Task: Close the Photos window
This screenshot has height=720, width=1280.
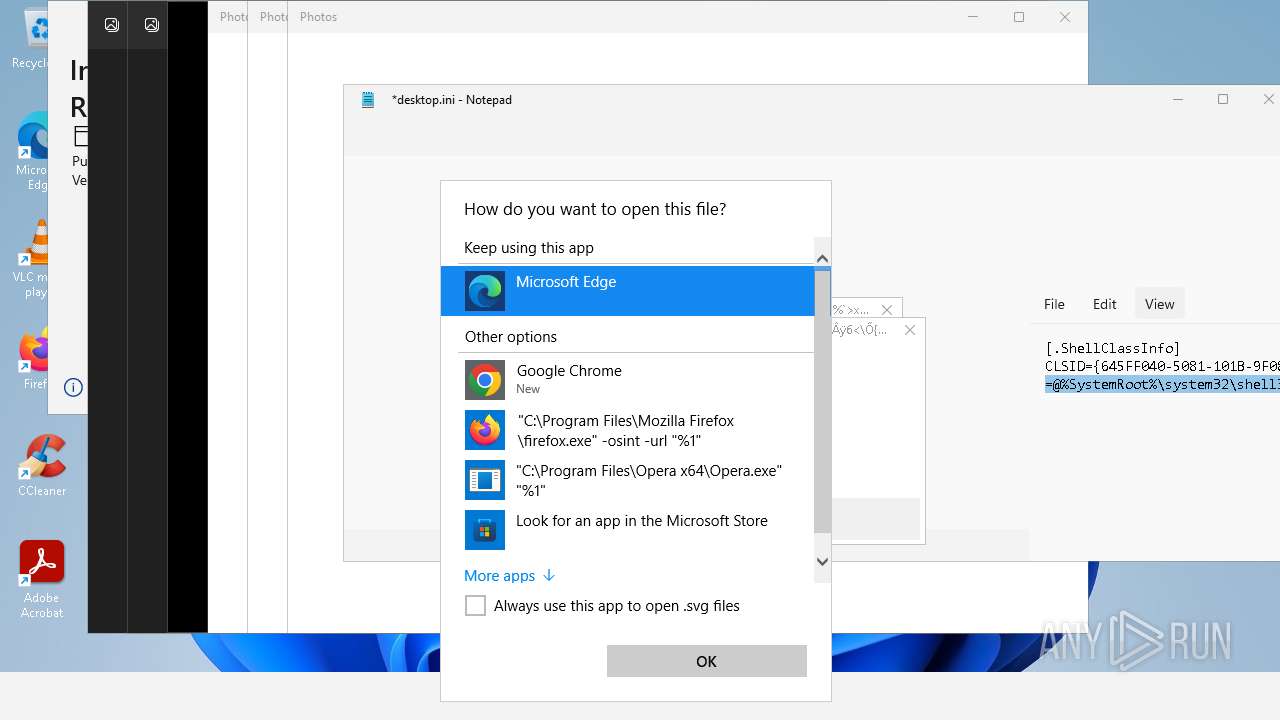Action: [x=1065, y=17]
